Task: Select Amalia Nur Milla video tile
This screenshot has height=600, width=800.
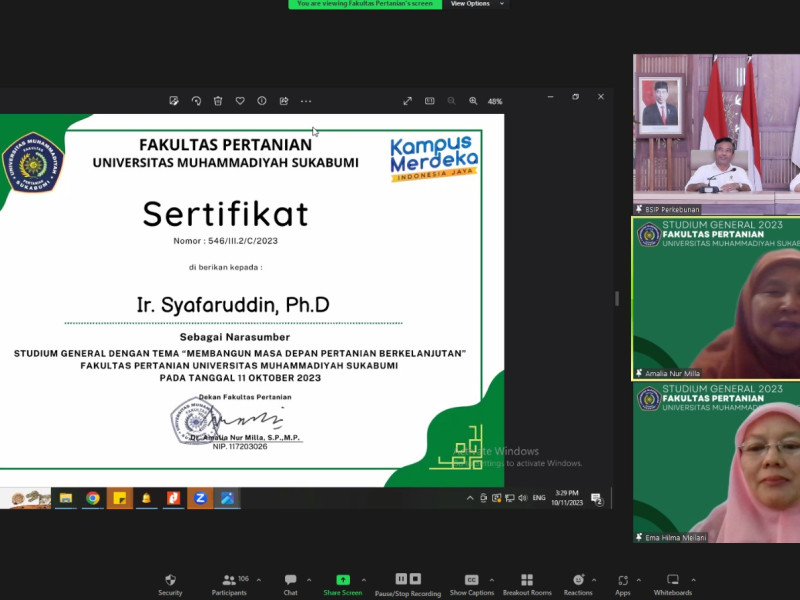Action: (716, 298)
